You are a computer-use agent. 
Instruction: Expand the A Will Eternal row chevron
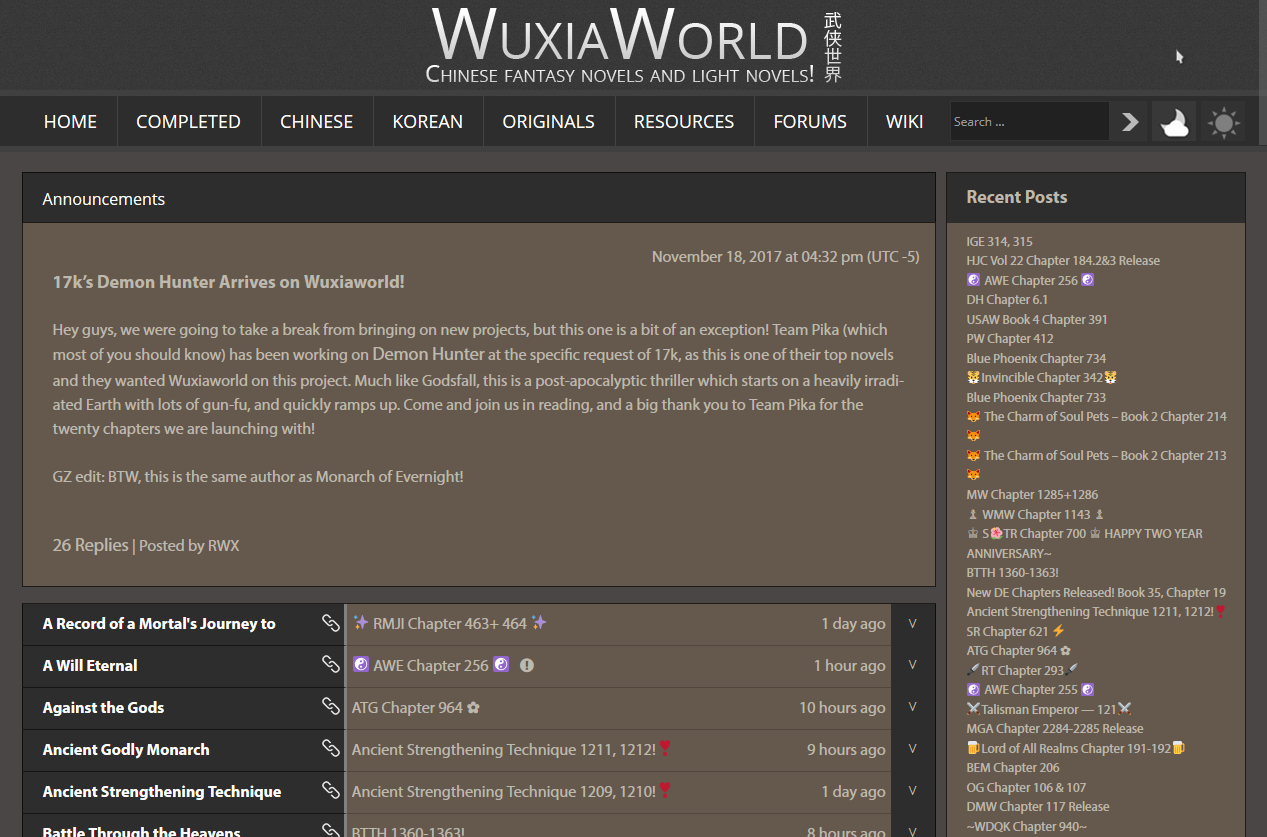(x=912, y=665)
